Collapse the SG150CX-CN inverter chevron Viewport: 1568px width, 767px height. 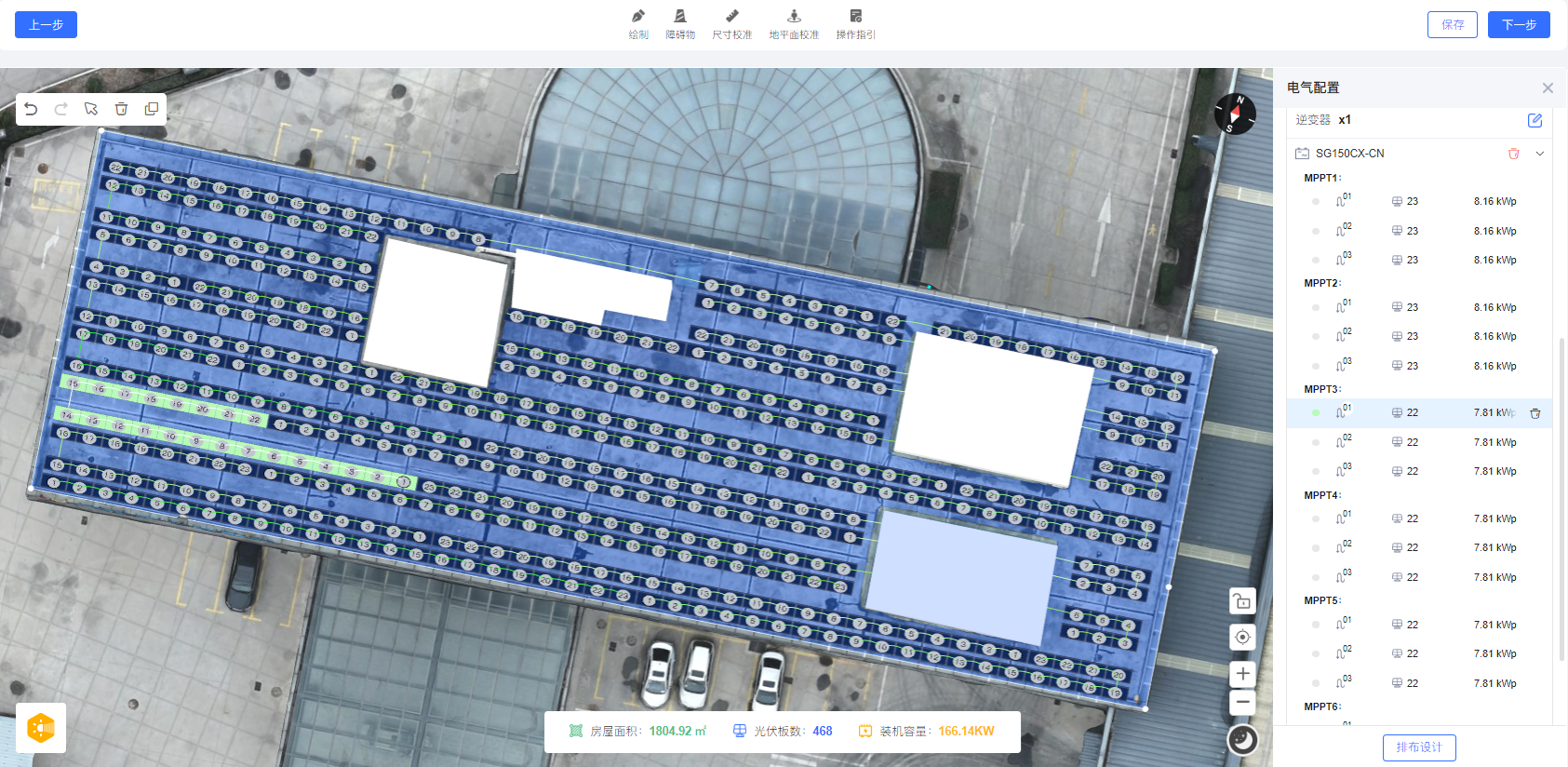coord(1540,154)
